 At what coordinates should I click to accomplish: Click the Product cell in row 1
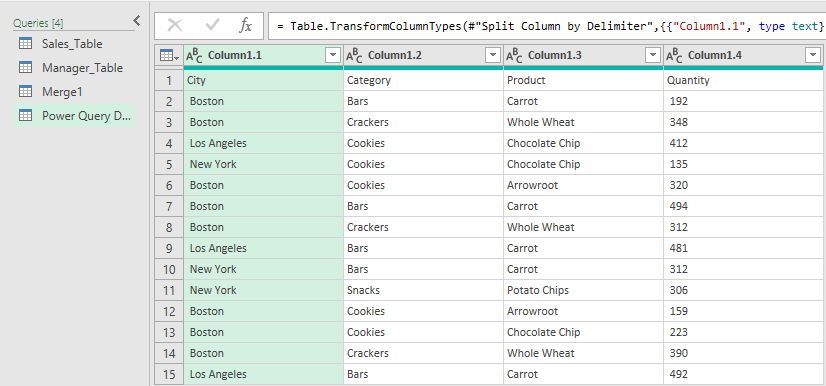click(x=584, y=81)
